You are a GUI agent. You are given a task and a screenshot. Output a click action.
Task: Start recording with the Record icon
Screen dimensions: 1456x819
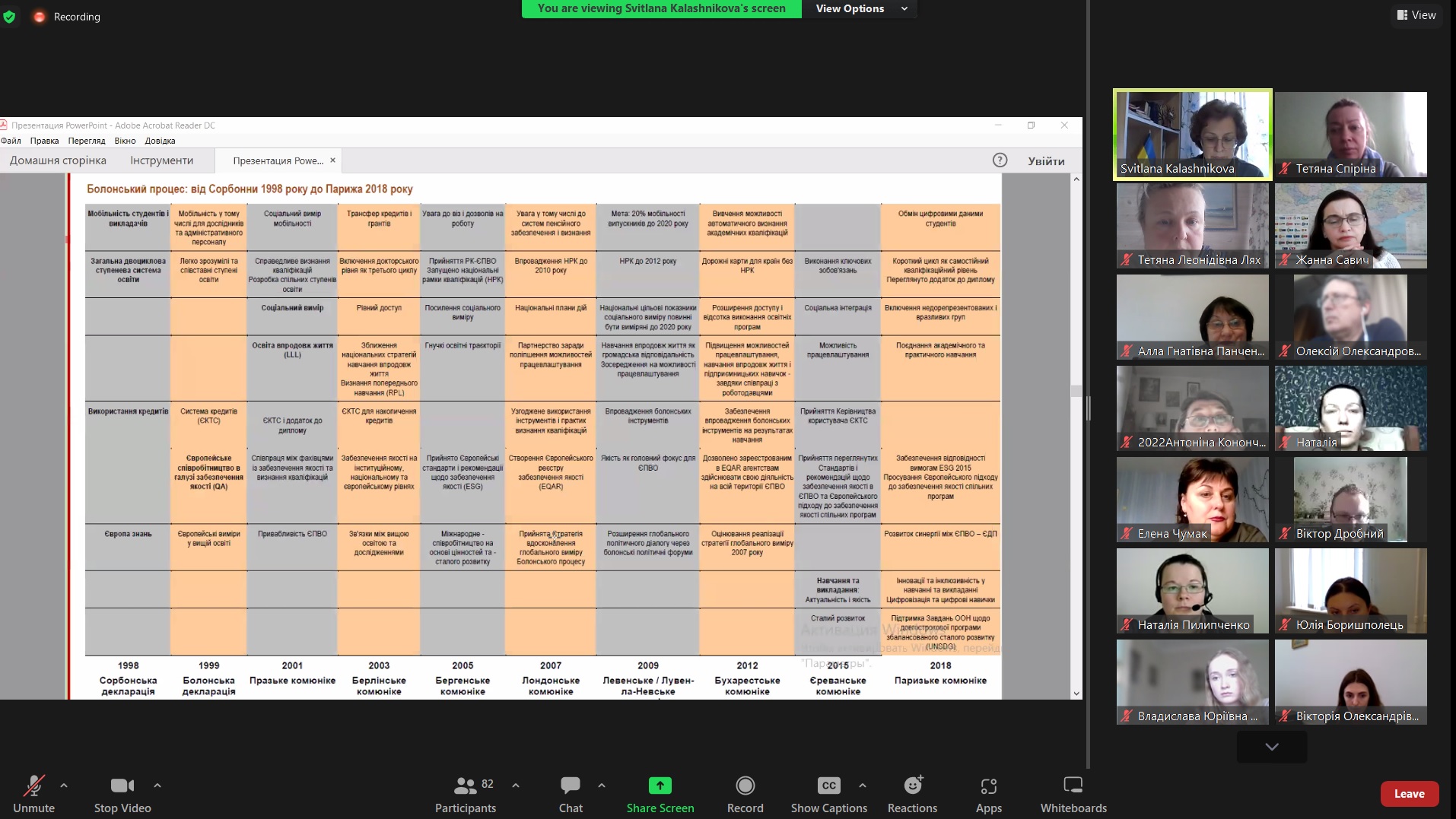click(745, 786)
